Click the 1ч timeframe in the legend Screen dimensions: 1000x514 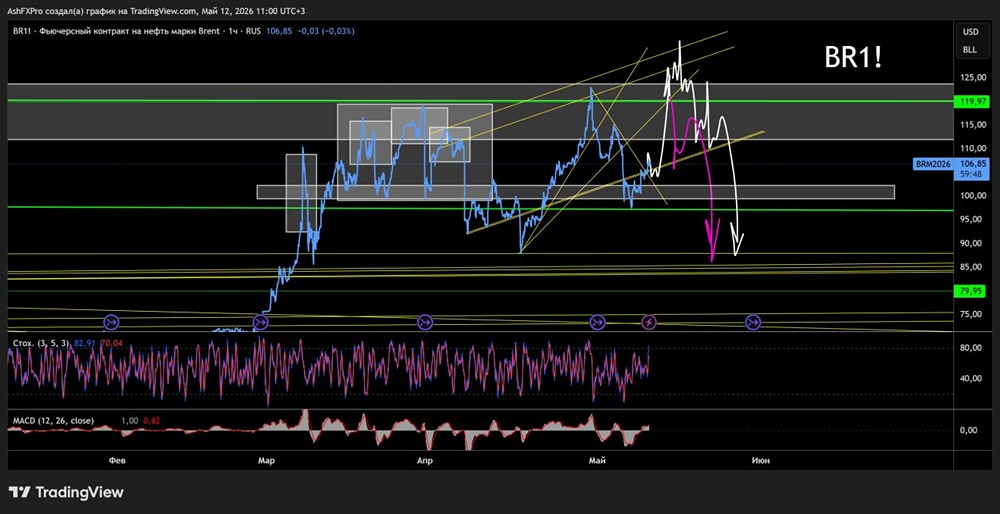232,31
